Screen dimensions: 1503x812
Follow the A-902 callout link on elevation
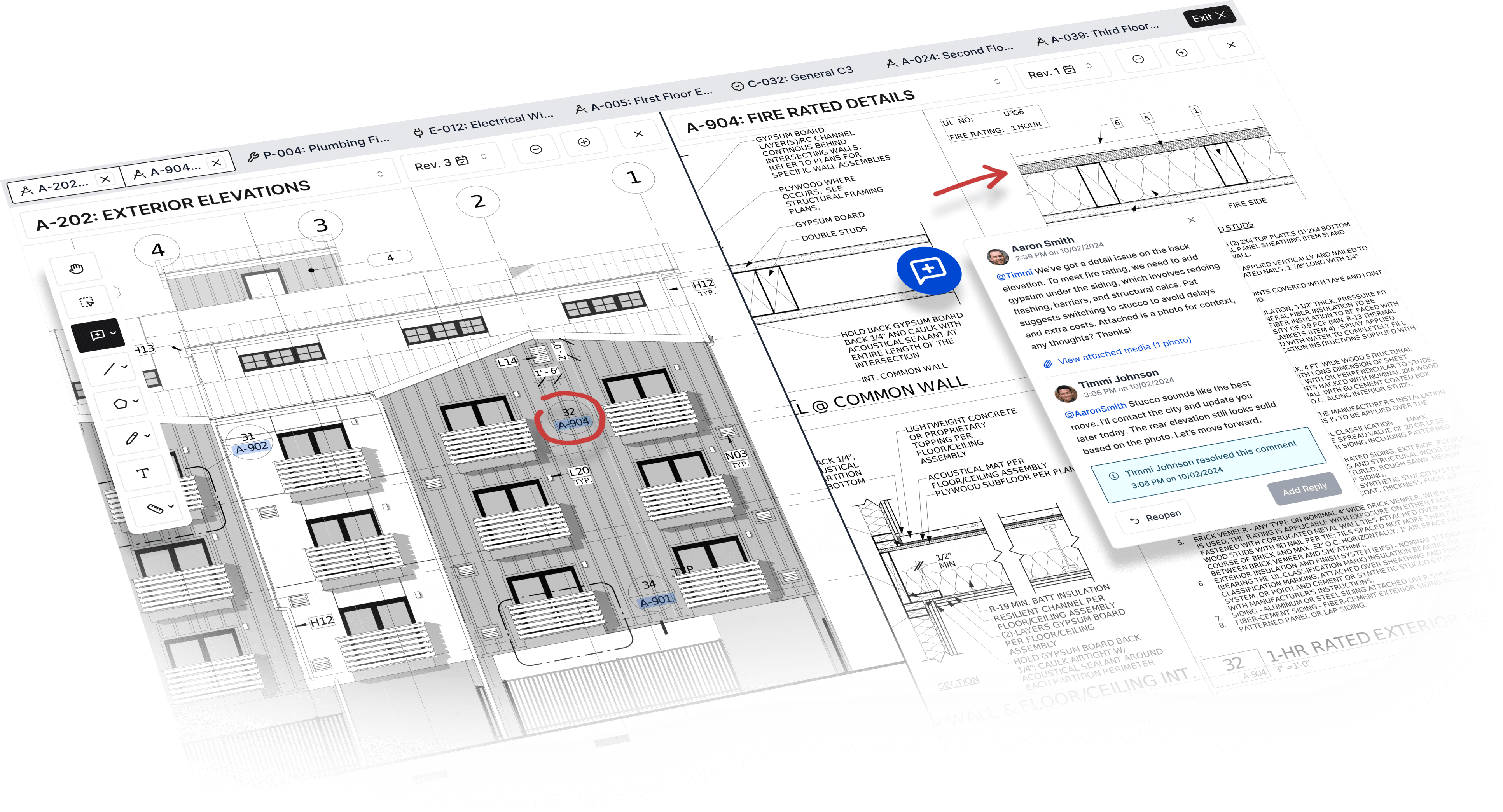click(252, 447)
